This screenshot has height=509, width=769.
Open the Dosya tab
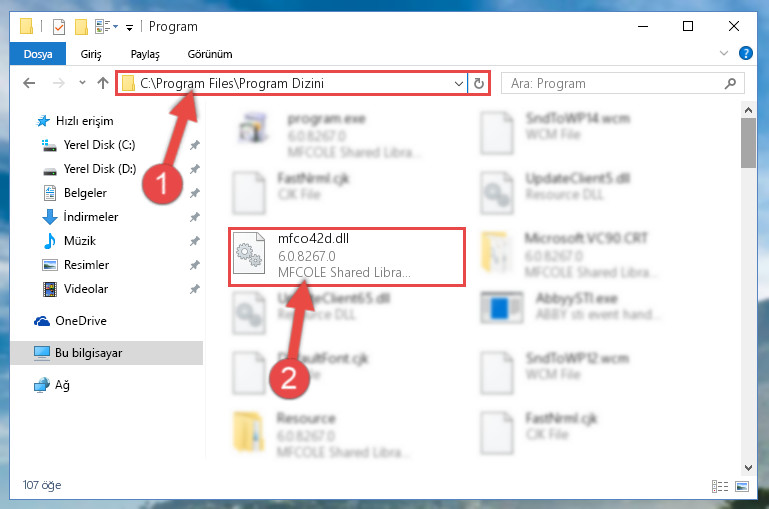[38, 54]
